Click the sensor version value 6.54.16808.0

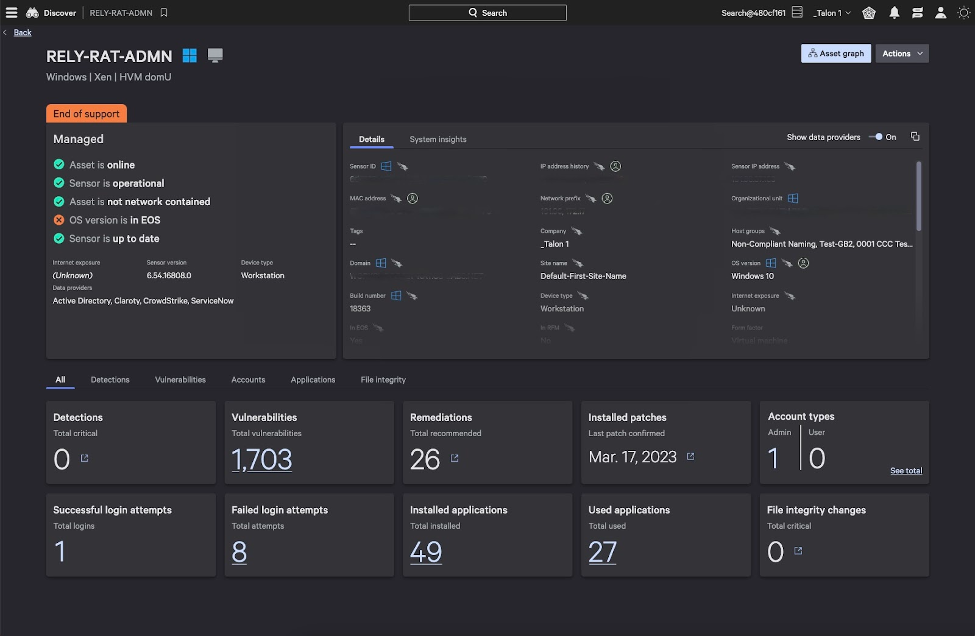[x=169, y=275]
